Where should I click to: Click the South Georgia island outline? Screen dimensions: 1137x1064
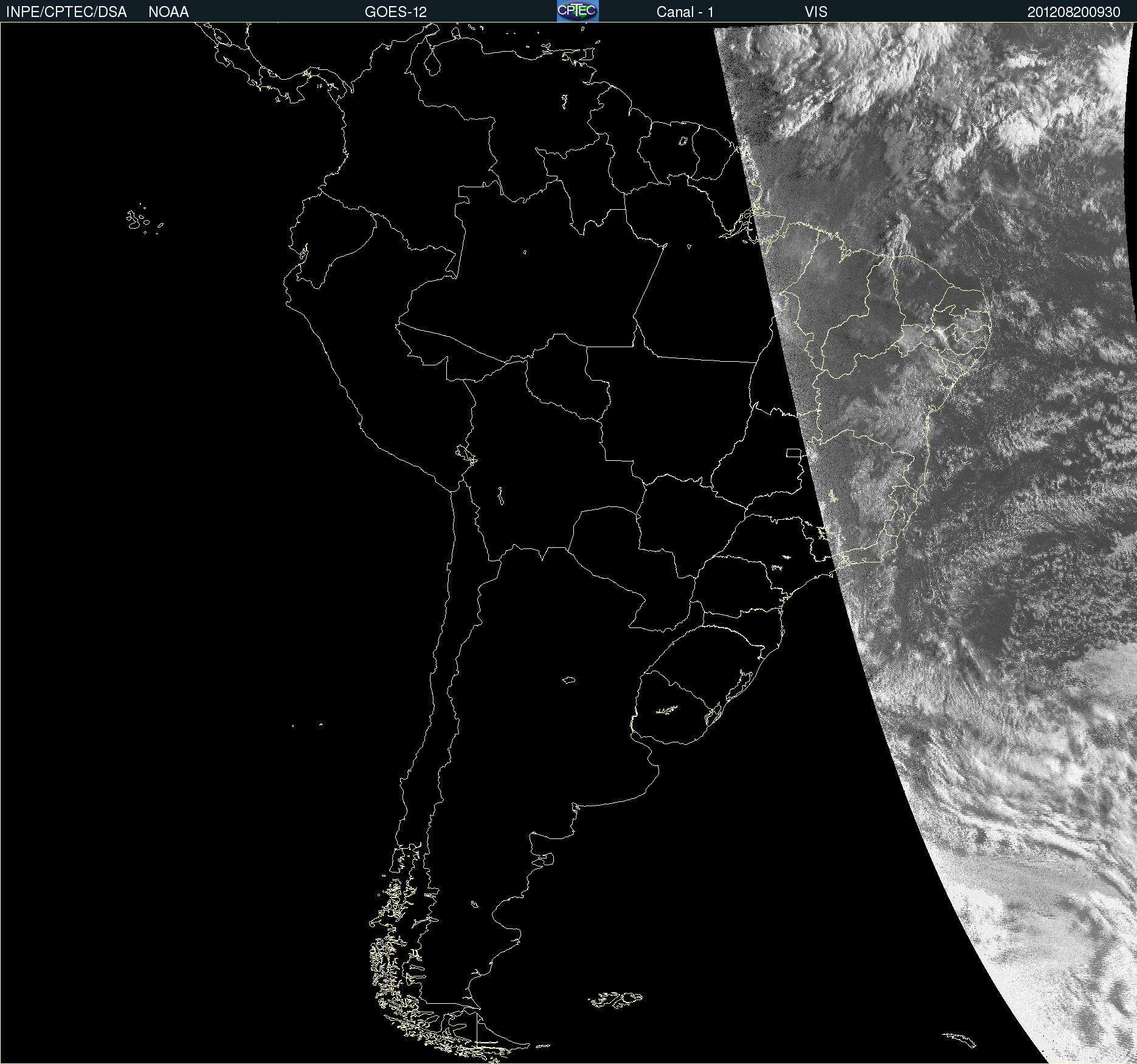tap(959, 1040)
